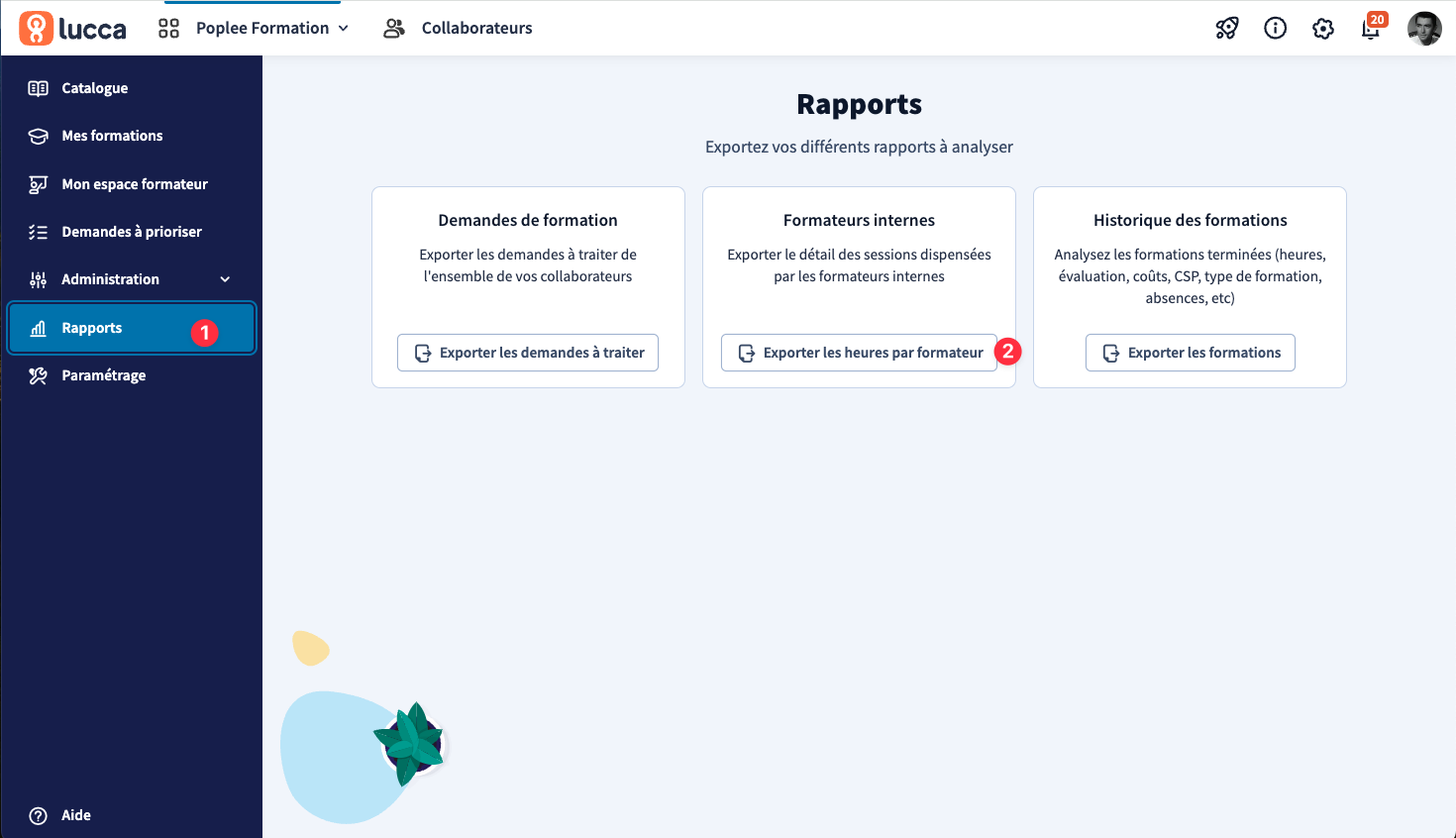Click export icon on heures par formateur button

point(747,353)
